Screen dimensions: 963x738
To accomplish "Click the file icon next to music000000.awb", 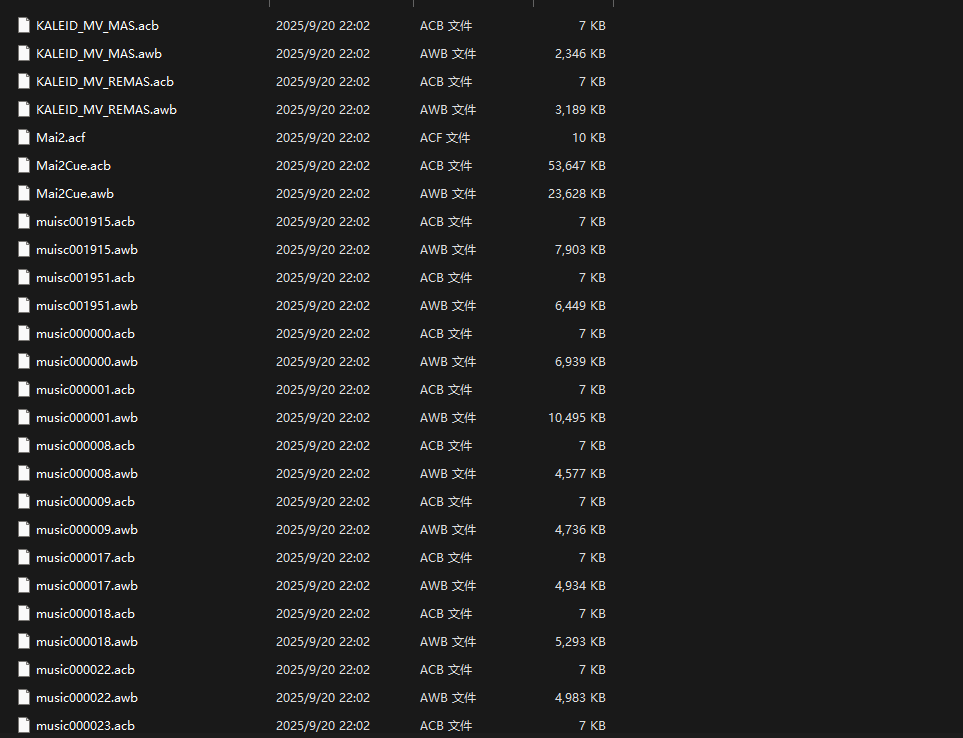I will coord(23,361).
